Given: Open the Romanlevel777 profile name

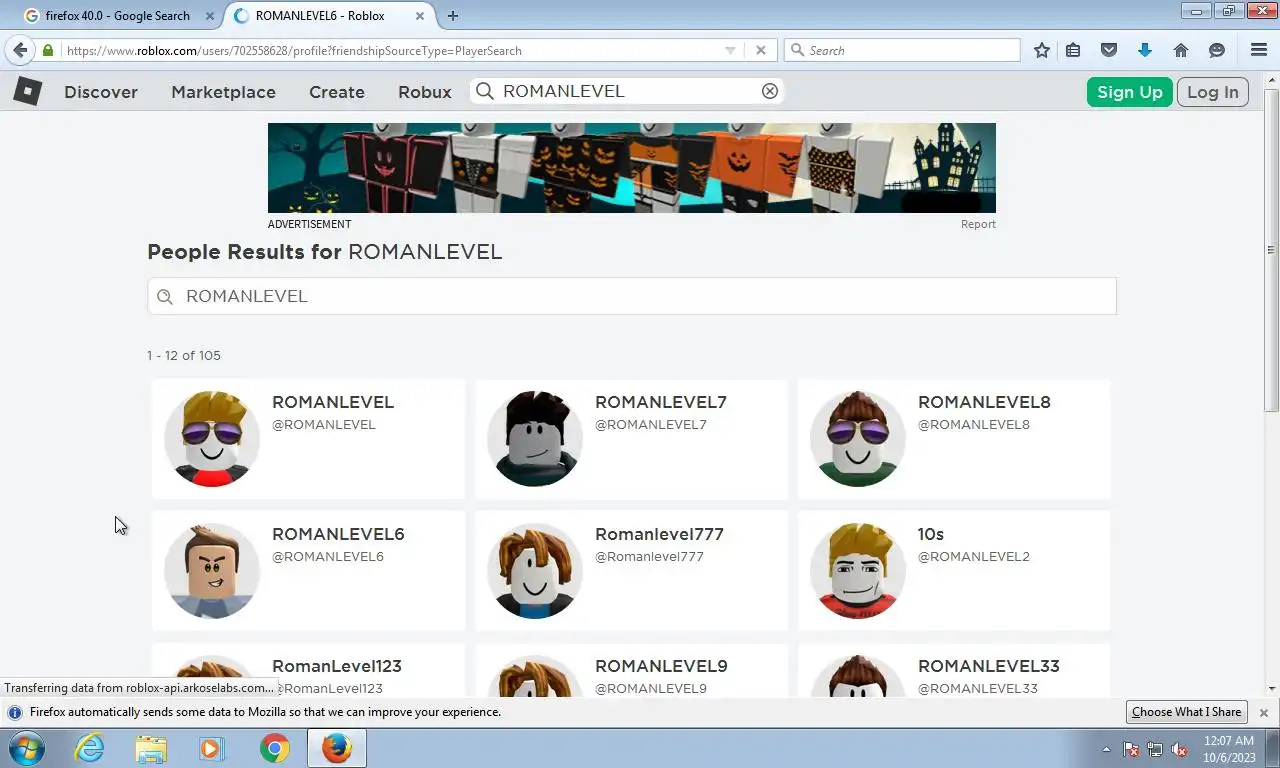Looking at the screenshot, I should coord(659,534).
